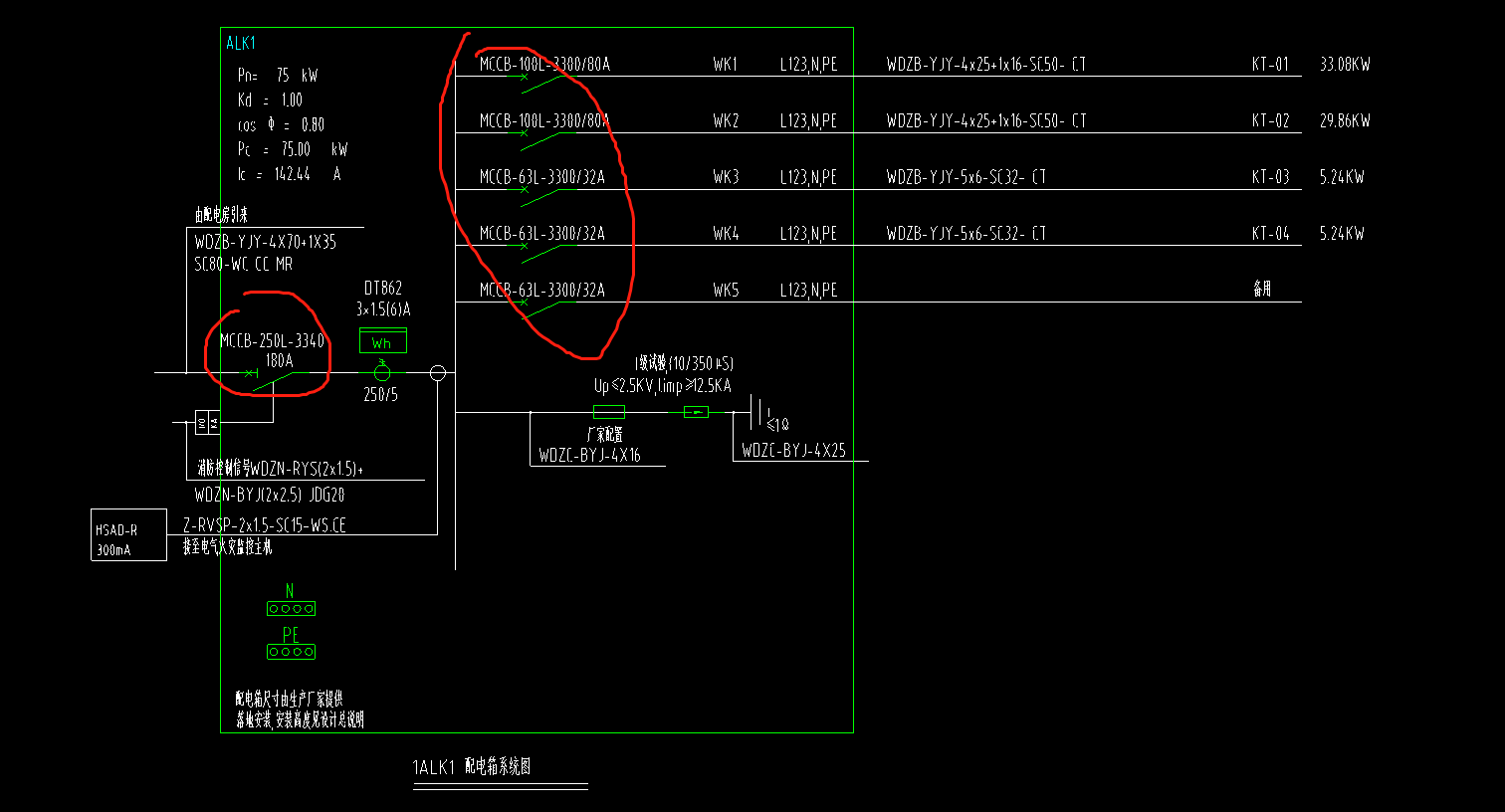Select MCCB-100L-3300/80A in the WK1 row

[x=544, y=65]
